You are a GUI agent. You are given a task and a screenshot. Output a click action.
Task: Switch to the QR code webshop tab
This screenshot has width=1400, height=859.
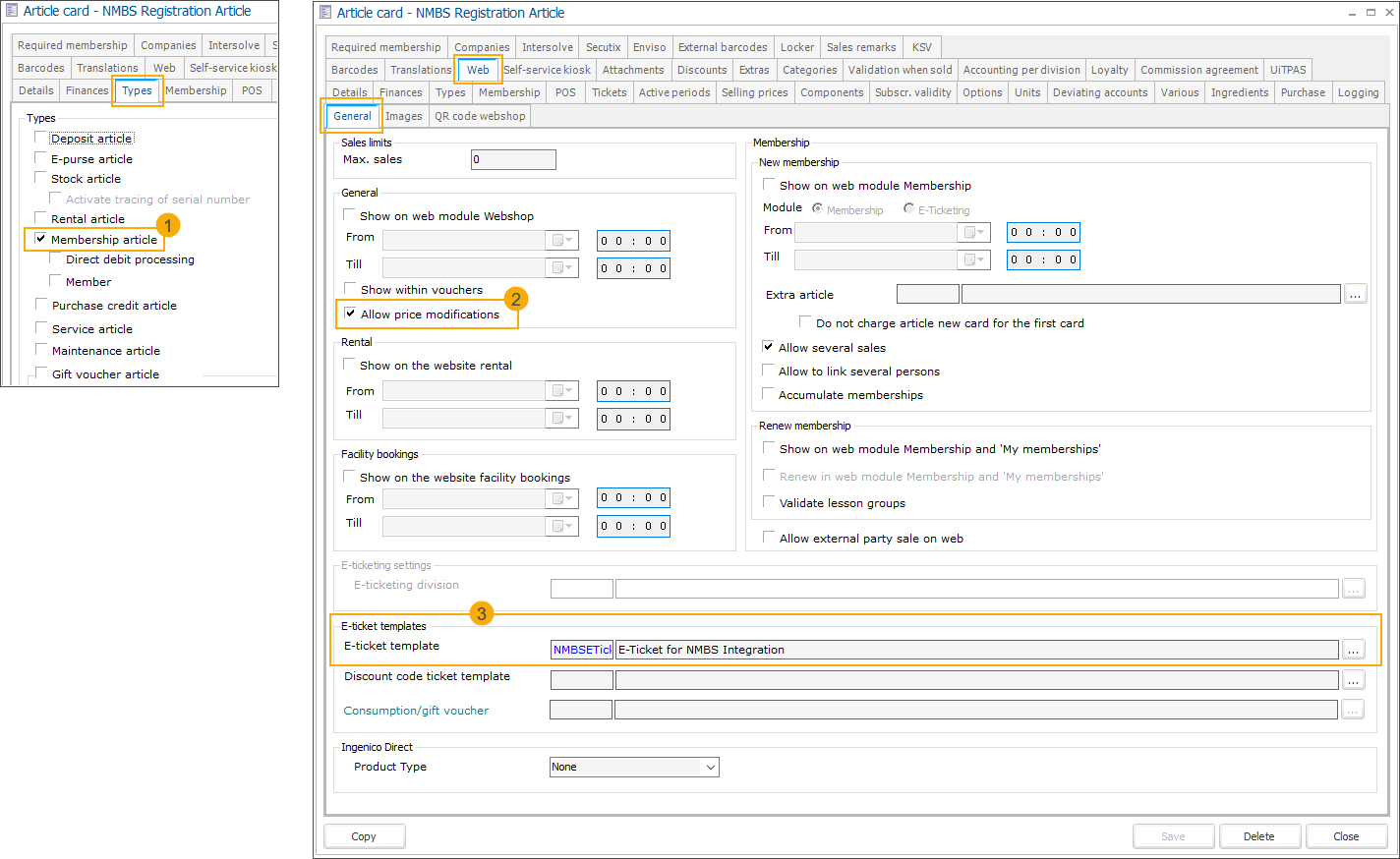click(x=480, y=116)
